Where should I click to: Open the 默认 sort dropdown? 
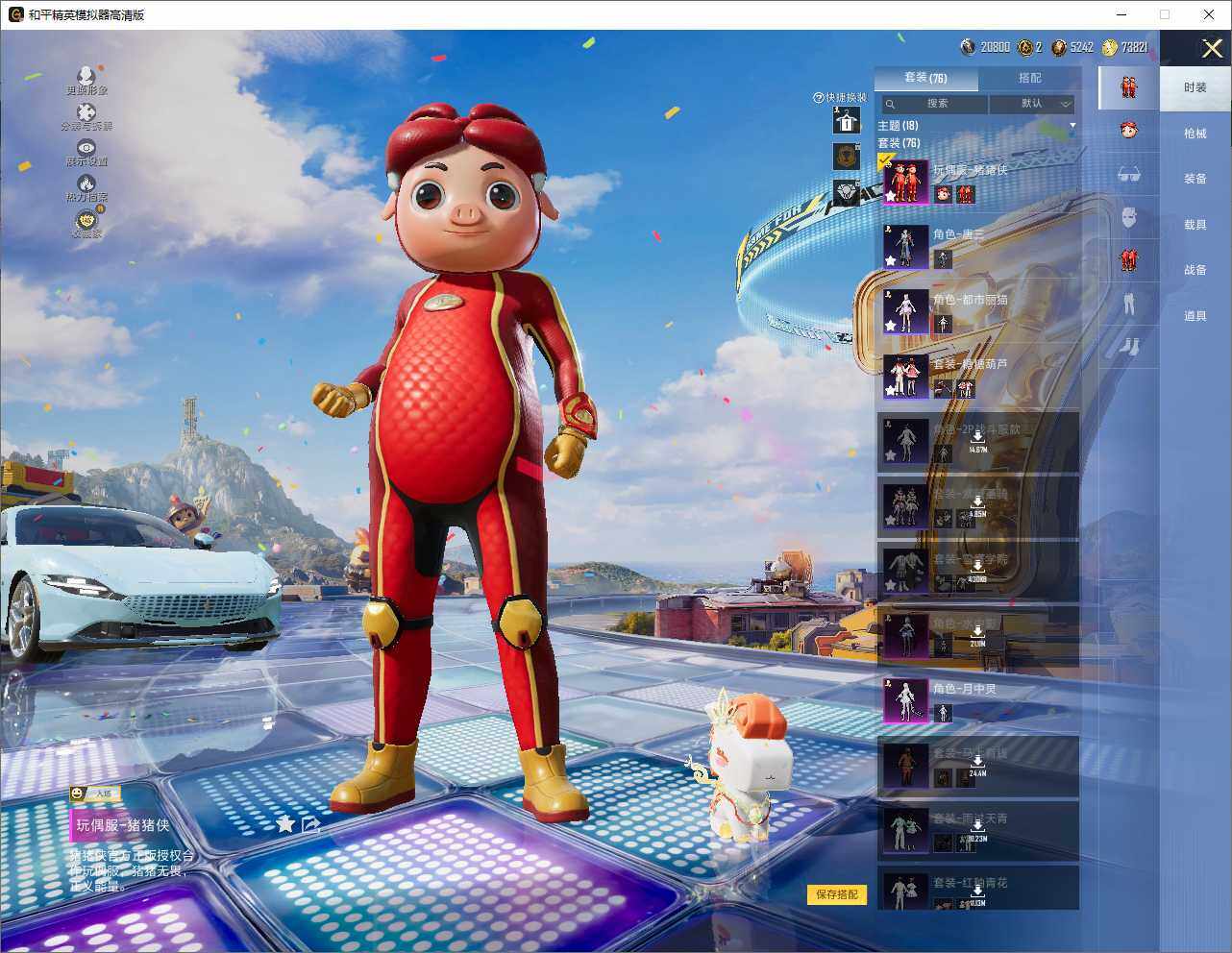point(1033,104)
